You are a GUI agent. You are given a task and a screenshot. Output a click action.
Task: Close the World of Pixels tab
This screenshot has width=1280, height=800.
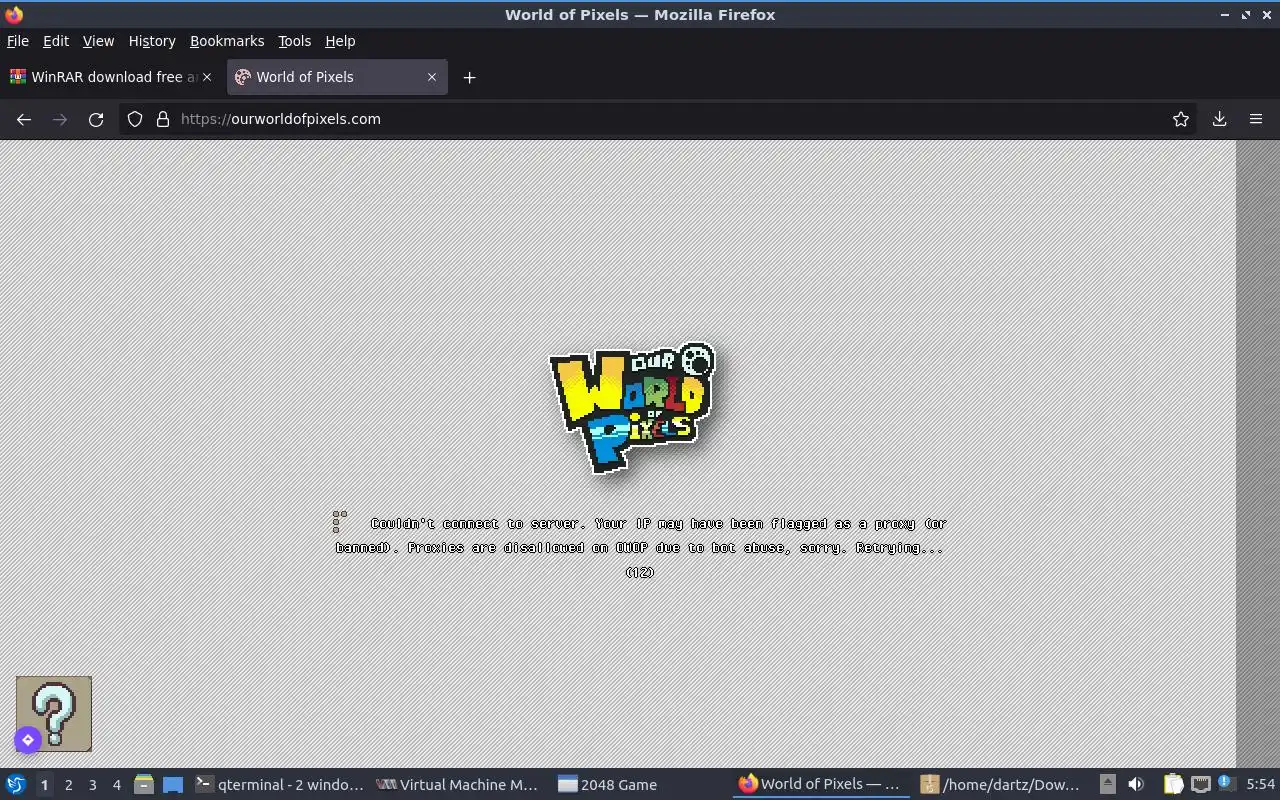[x=432, y=77]
